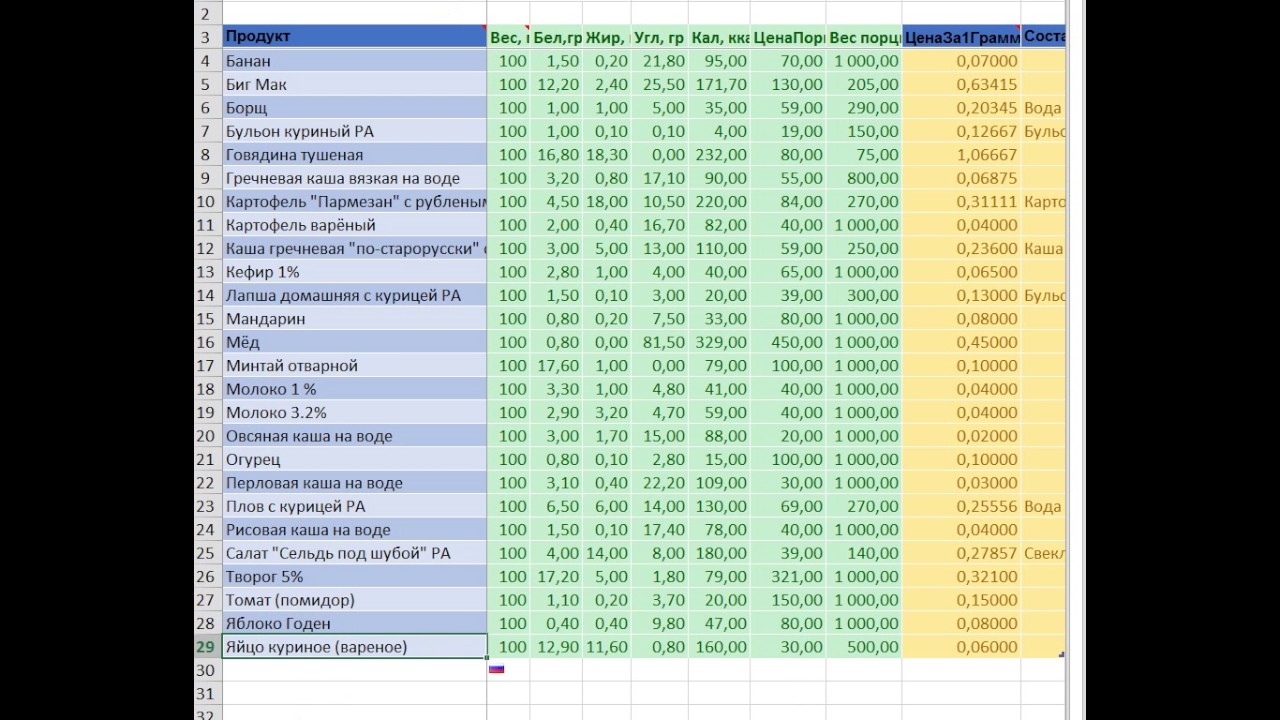Click Картофель "Пармезан" calorie value 220,00
Image resolution: width=1280 pixels, height=720 pixels.
[719, 202]
